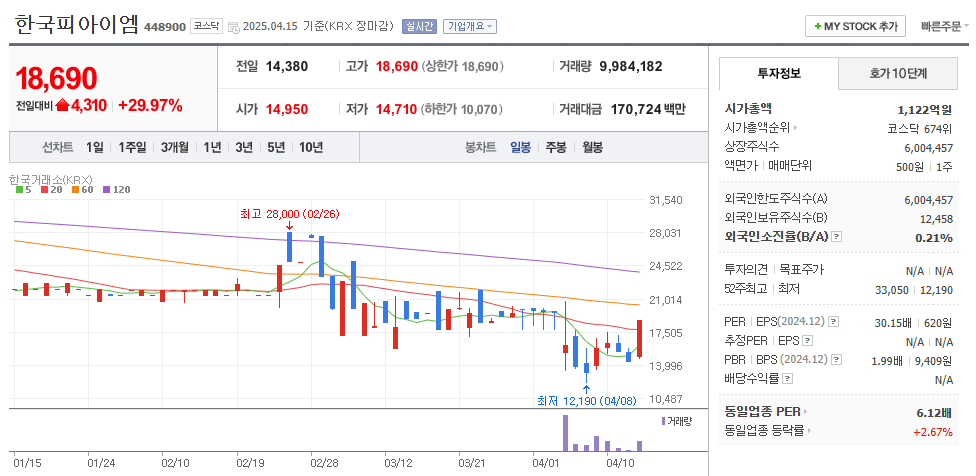Select the 1일 line chart period
Viewport: 976px width, 476px height.
pyautogui.click(x=95, y=147)
